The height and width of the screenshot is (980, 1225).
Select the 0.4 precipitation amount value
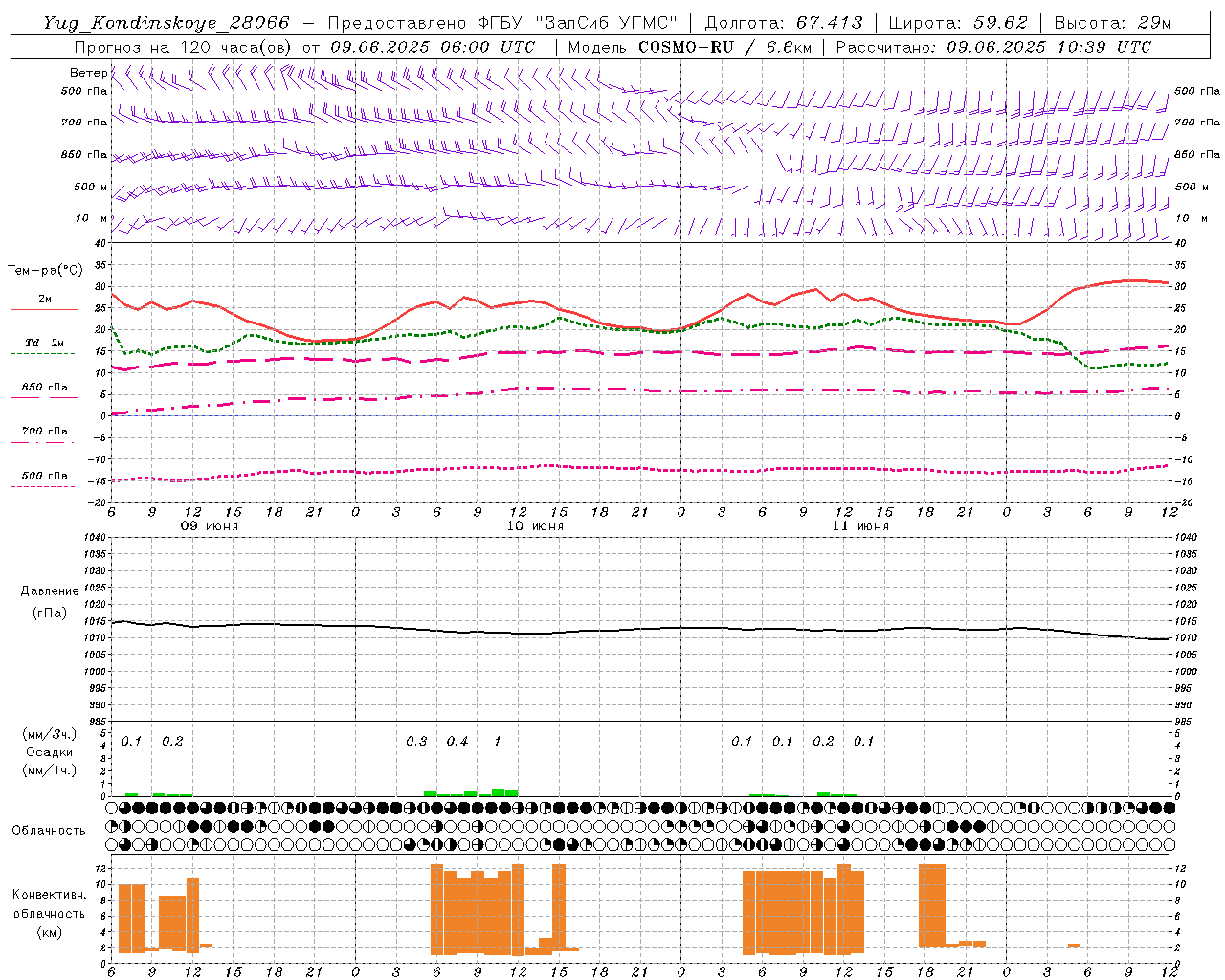[x=457, y=742]
